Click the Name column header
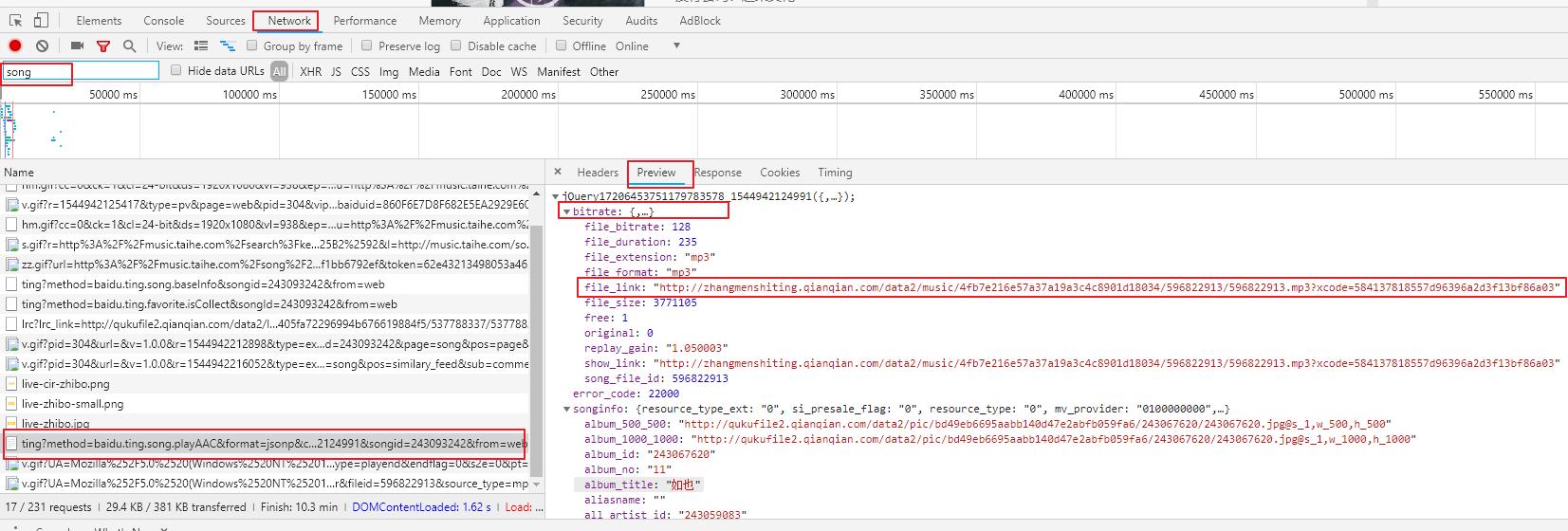The height and width of the screenshot is (531, 1568). tap(19, 172)
